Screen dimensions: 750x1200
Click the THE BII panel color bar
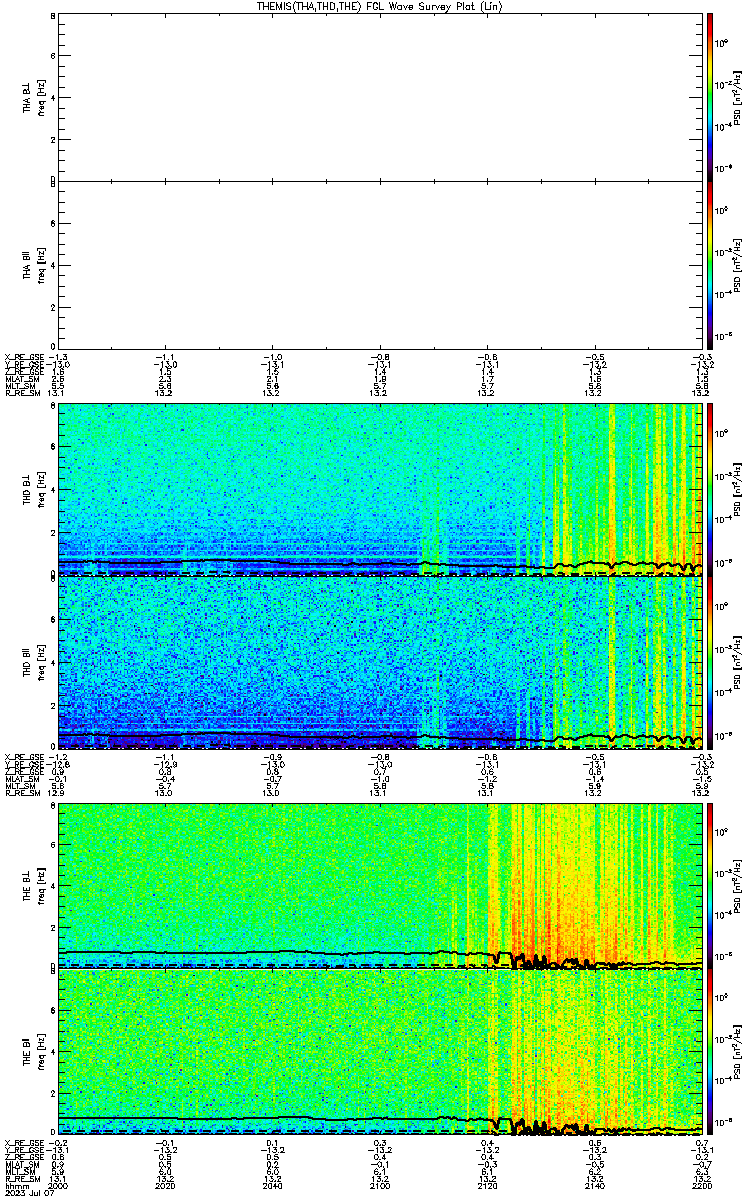pos(710,1051)
